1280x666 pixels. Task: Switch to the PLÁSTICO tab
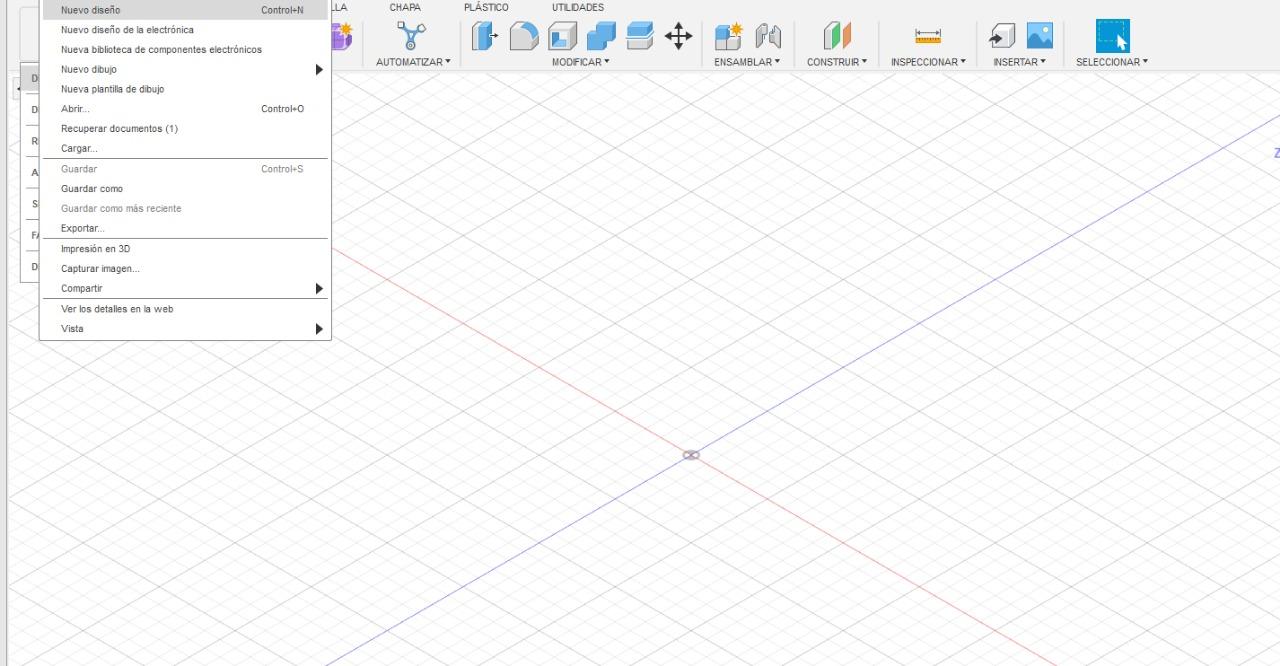pos(486,7)
